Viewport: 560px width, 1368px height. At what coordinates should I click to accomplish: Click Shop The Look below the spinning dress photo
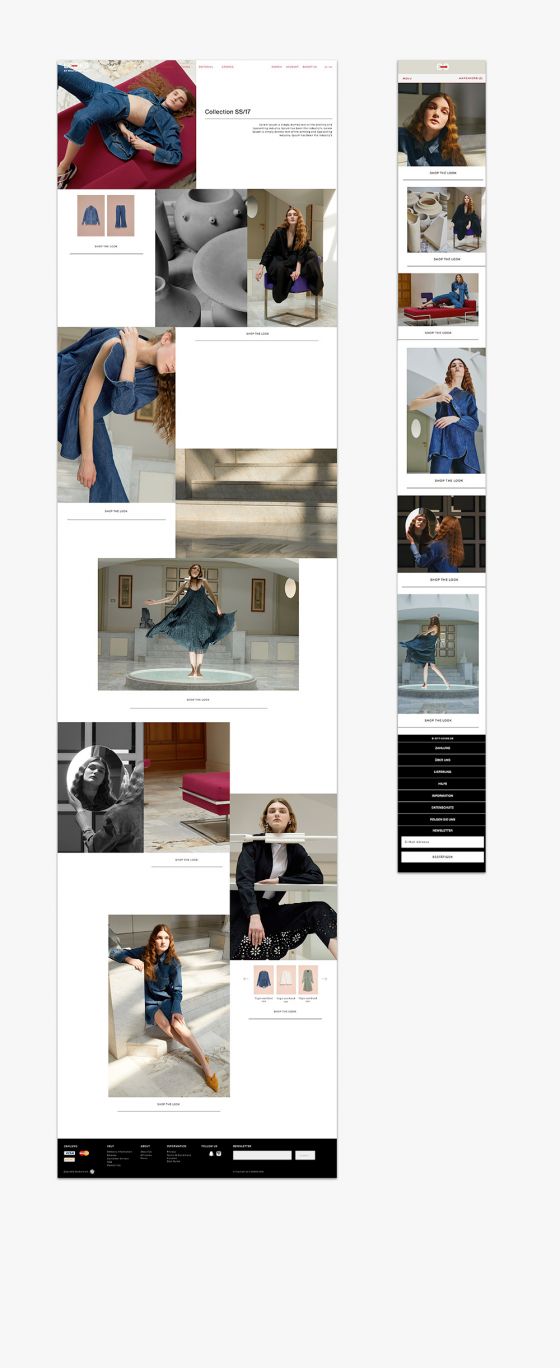198,700
